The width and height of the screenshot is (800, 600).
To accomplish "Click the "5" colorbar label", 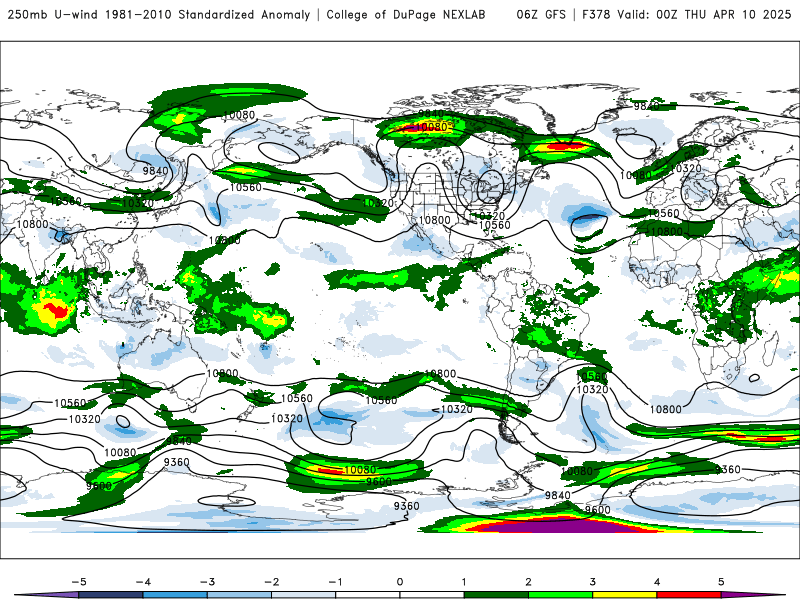I will click(721, 582).
